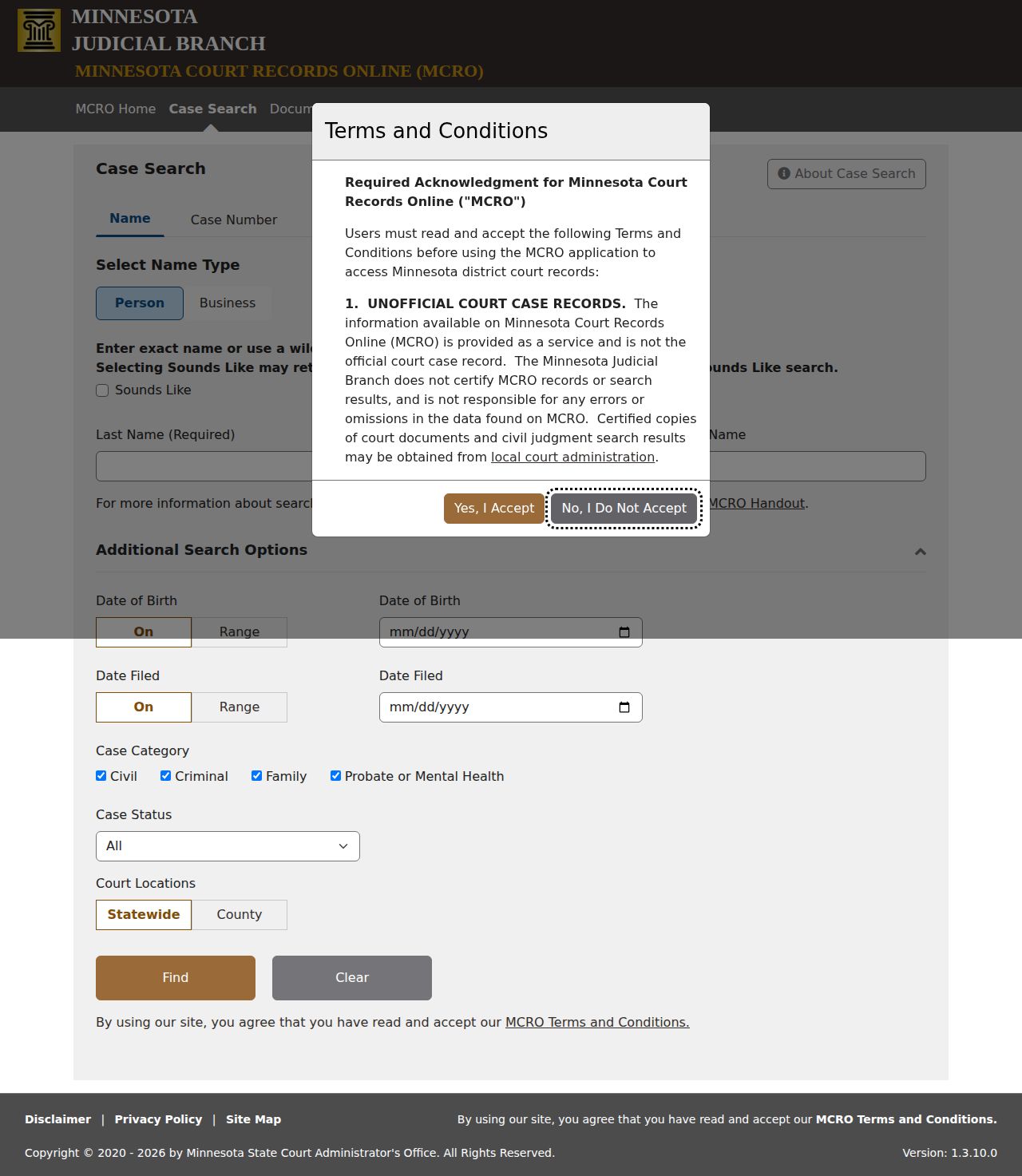Open the Case Status dropdown
Viewport: 1022px width, 1176px height.
coord(228,846)
